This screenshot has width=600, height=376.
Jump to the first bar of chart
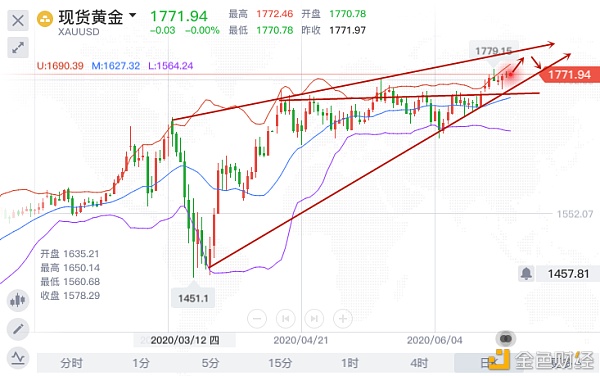point(285,318)
